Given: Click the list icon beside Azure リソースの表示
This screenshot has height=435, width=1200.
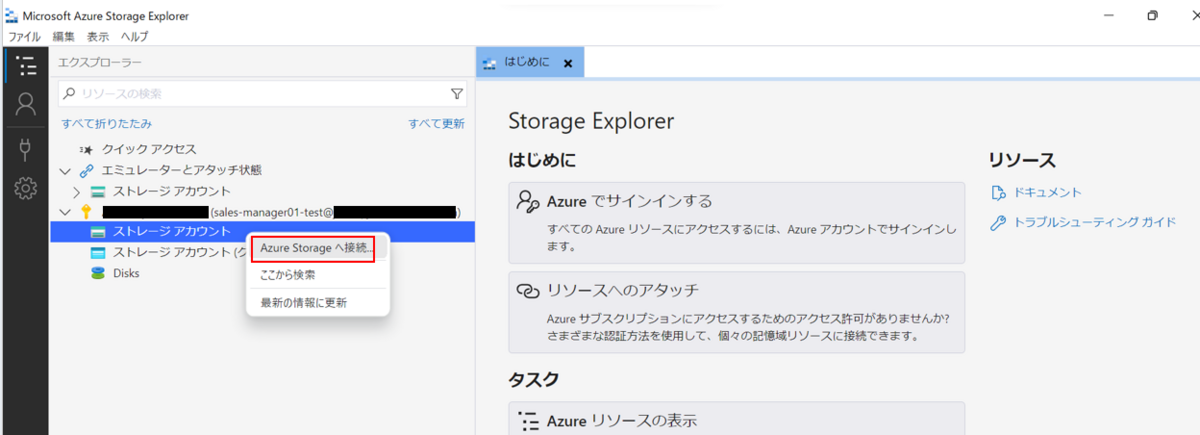Looking at the screenshot, I should [528, 420].
